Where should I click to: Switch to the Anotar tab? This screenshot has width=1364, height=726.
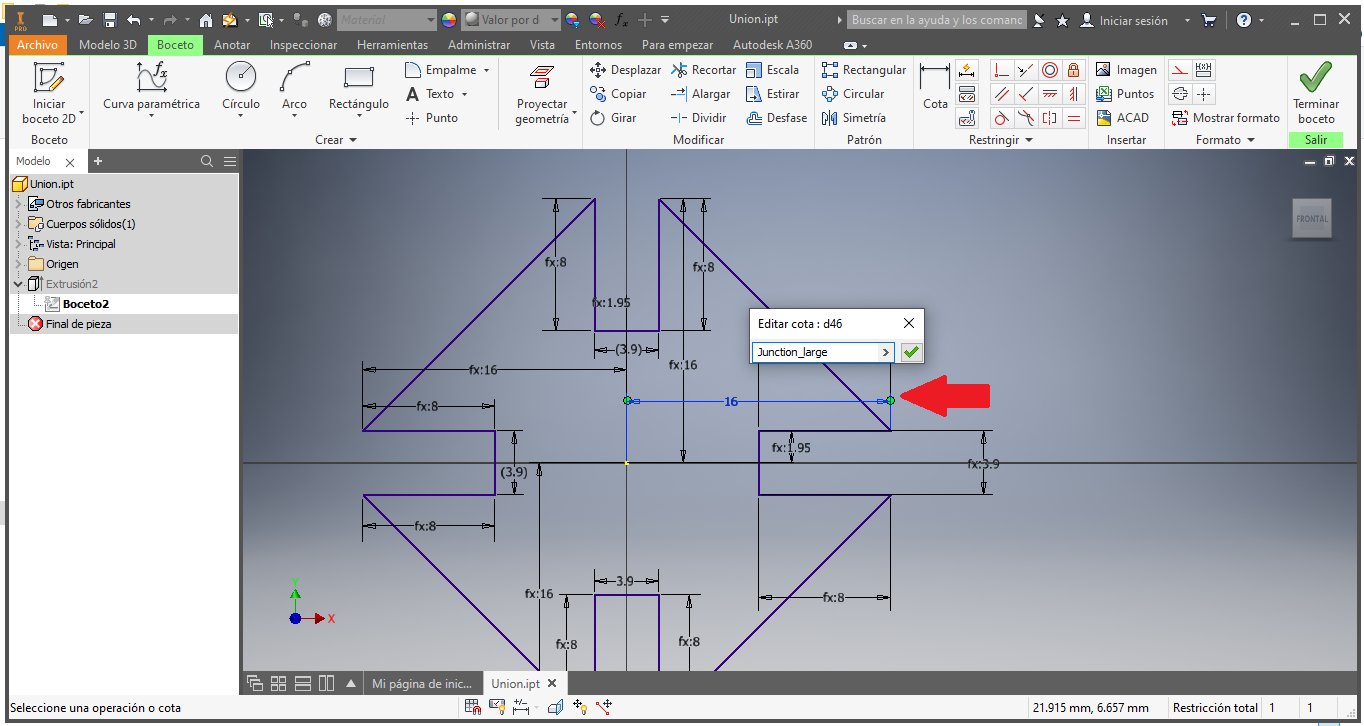click(x=232, y=44)
